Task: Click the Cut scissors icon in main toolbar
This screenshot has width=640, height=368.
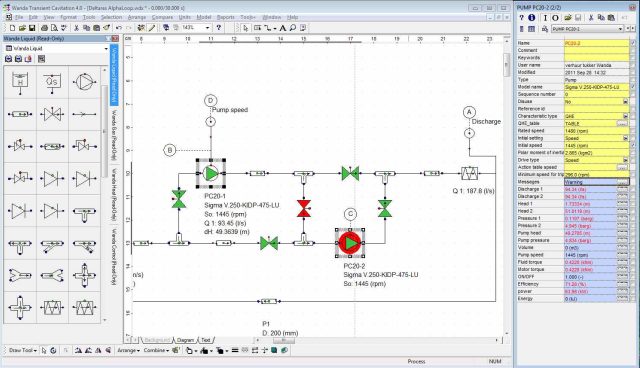Action: click(x=76, y=28)
